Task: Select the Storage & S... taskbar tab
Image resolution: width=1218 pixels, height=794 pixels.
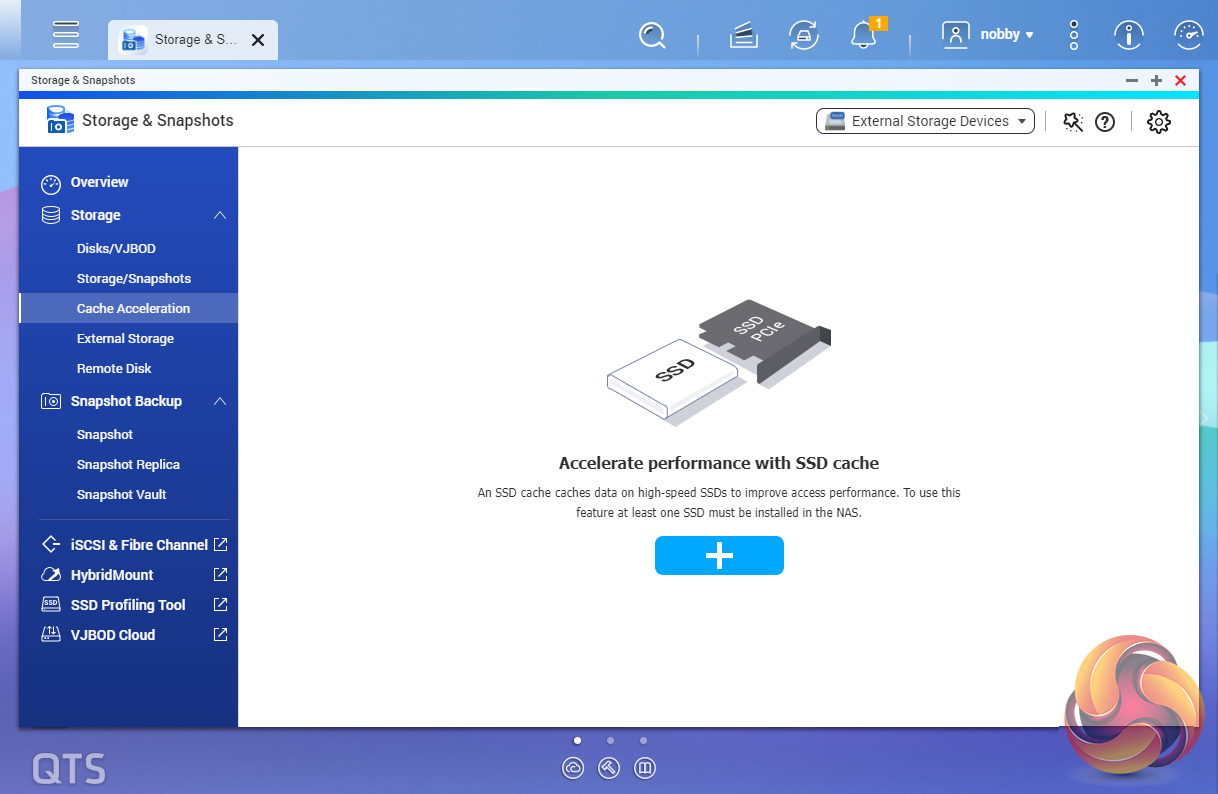Action: point(193,40)
